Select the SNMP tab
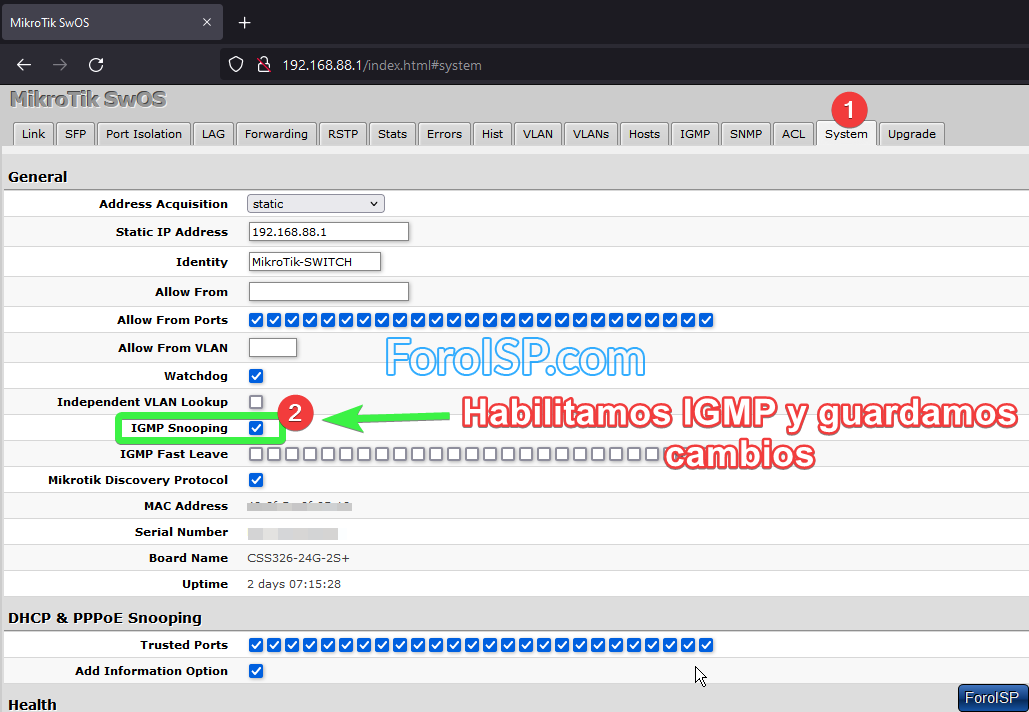This screenshot has height=712, width=1029. (x=745, y=133)
